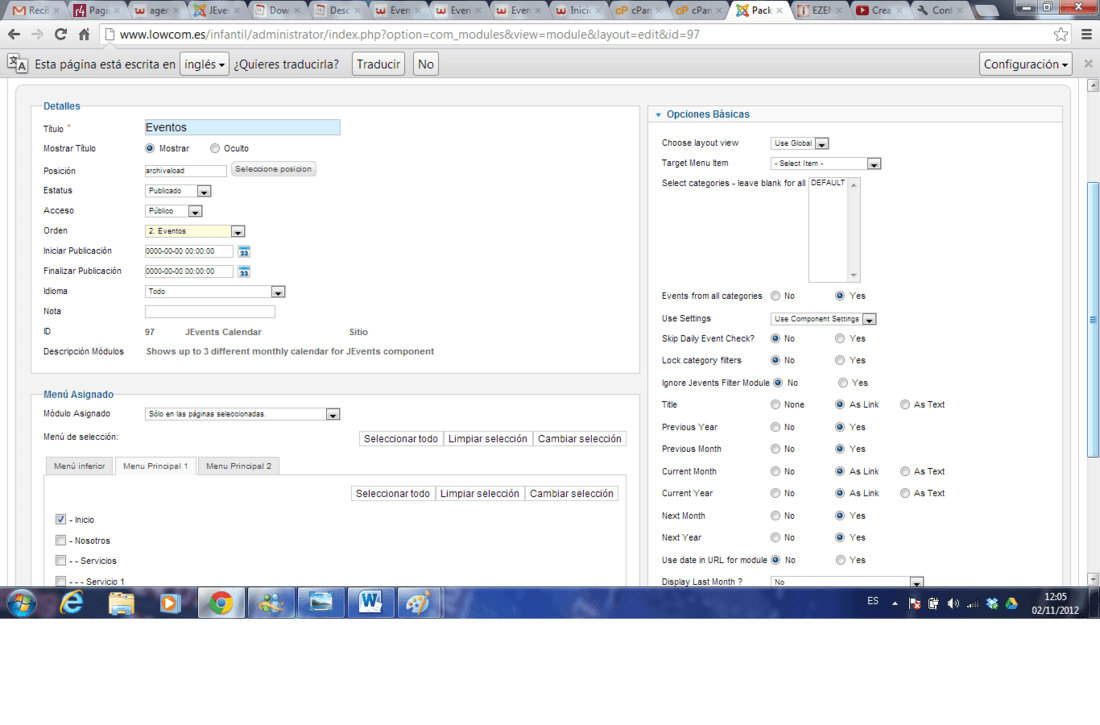Open the browser home page icon
Screen dimensions: 1100x725
84,34
